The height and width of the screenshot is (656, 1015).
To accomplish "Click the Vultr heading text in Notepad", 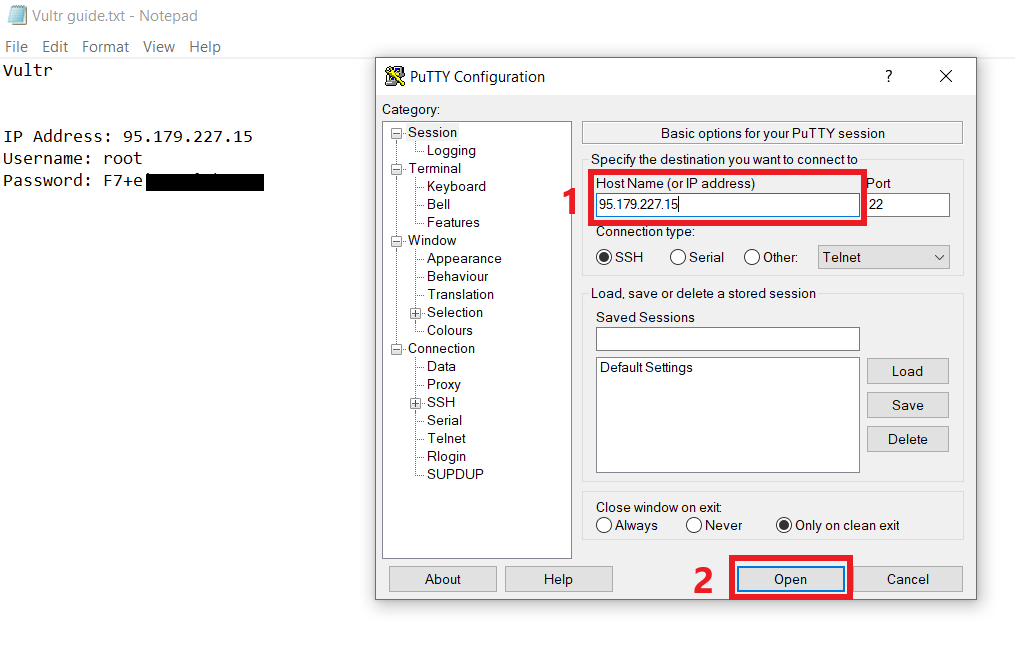I will [28, 70].
